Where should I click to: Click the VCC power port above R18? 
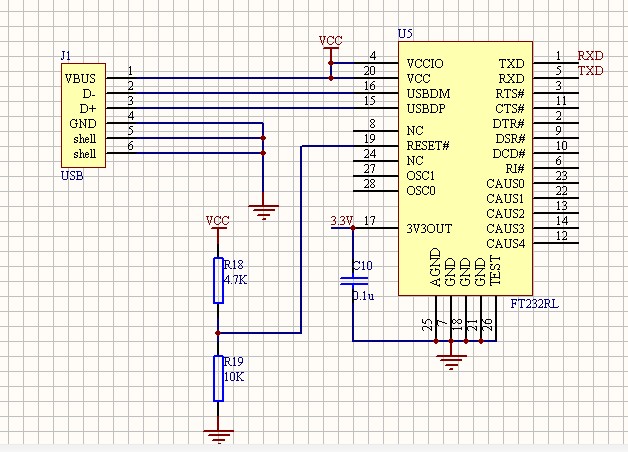217,220
